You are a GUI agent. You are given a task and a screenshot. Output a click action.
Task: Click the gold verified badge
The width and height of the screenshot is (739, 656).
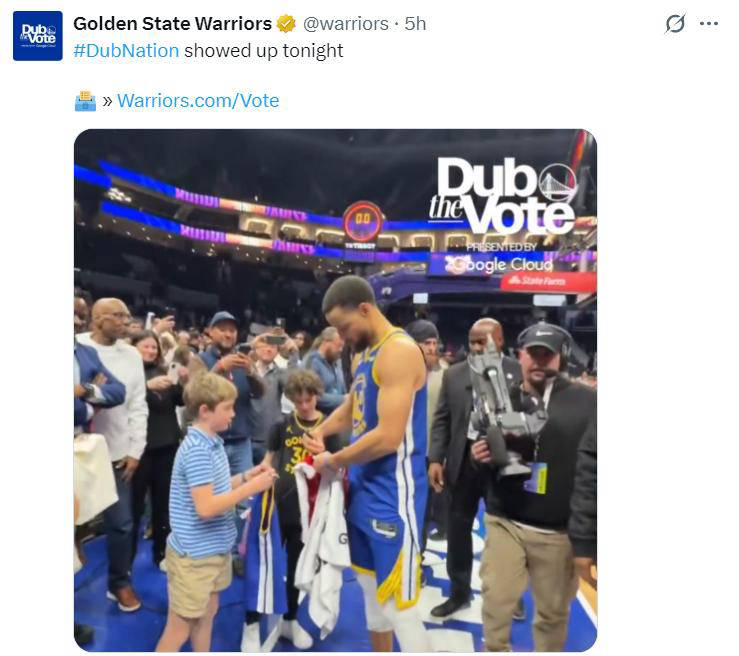click(286, 23)
